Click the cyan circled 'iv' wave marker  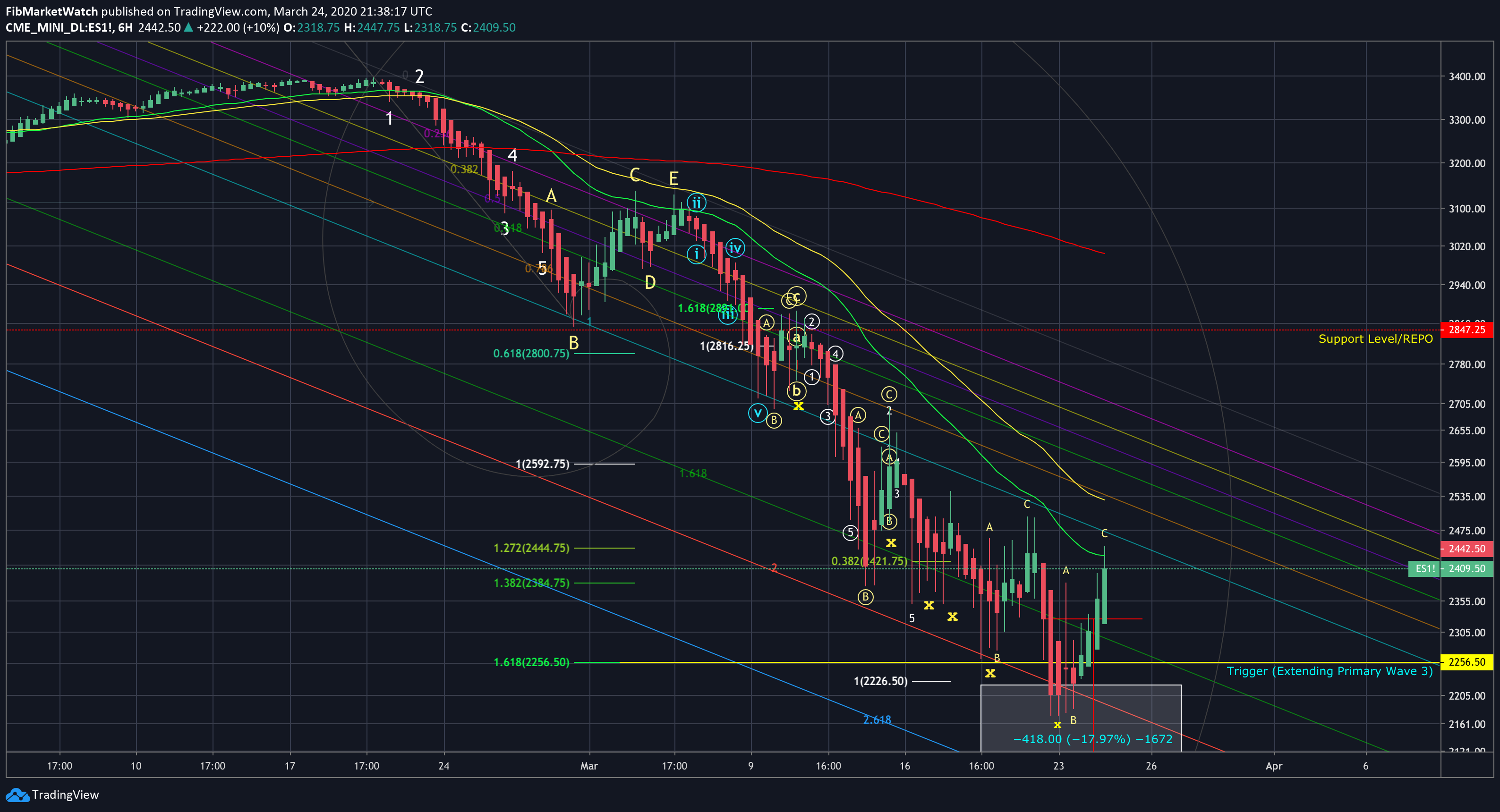pyautogui.click(x=735, y=248)
